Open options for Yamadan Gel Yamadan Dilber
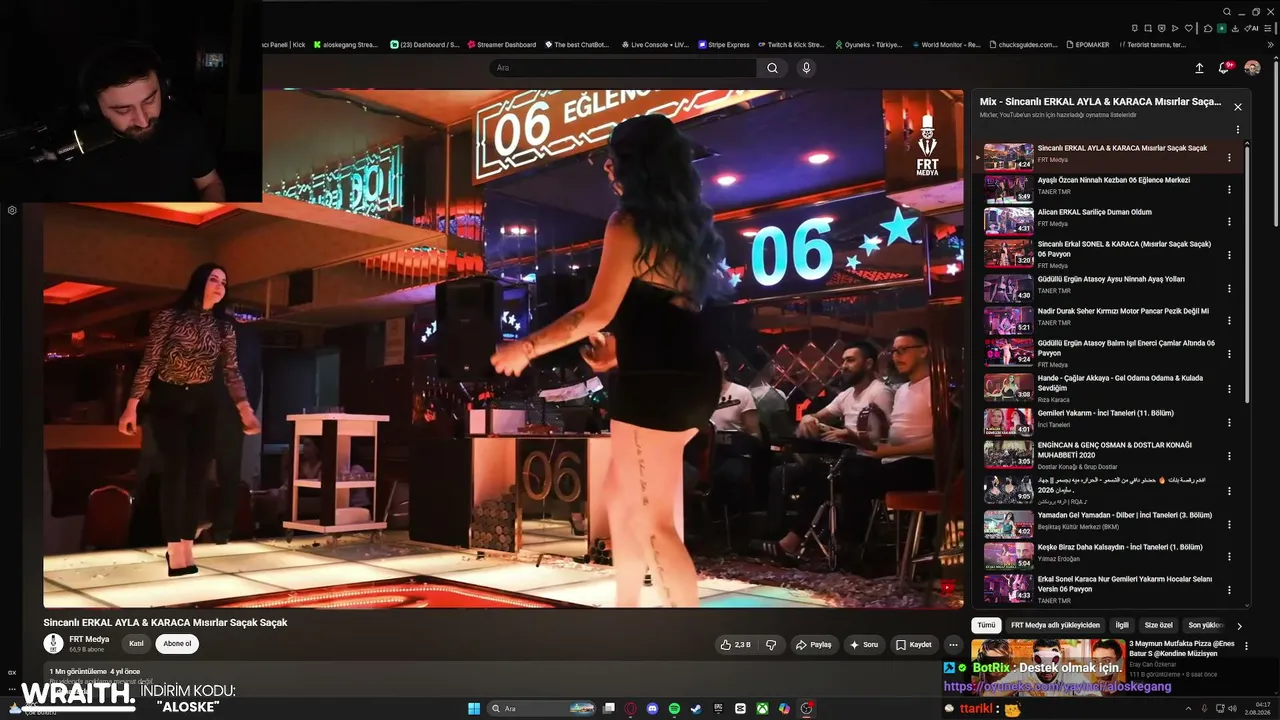 point(1229,525)
